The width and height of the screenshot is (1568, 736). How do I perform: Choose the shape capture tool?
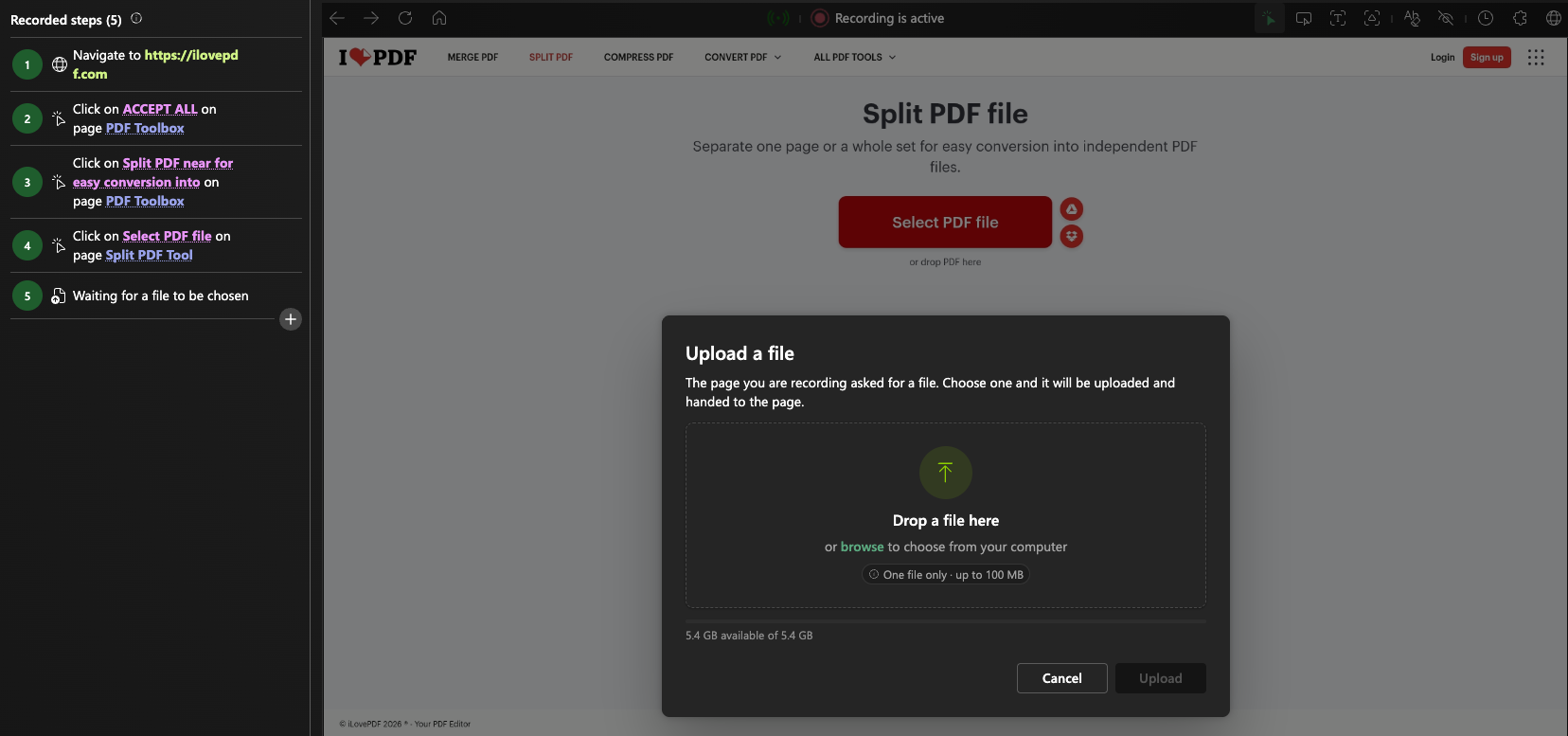point(1372,18)
